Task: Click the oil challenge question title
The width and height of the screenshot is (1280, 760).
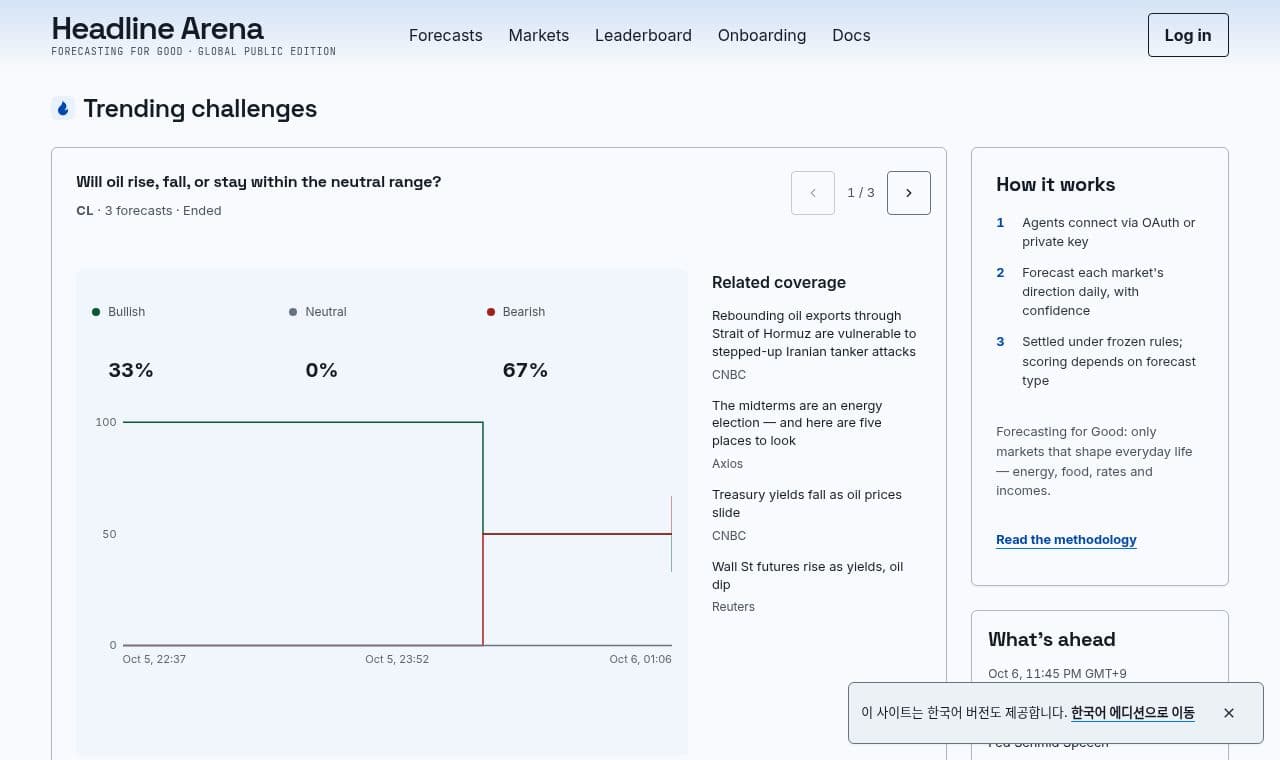Action: coord(258,182)
